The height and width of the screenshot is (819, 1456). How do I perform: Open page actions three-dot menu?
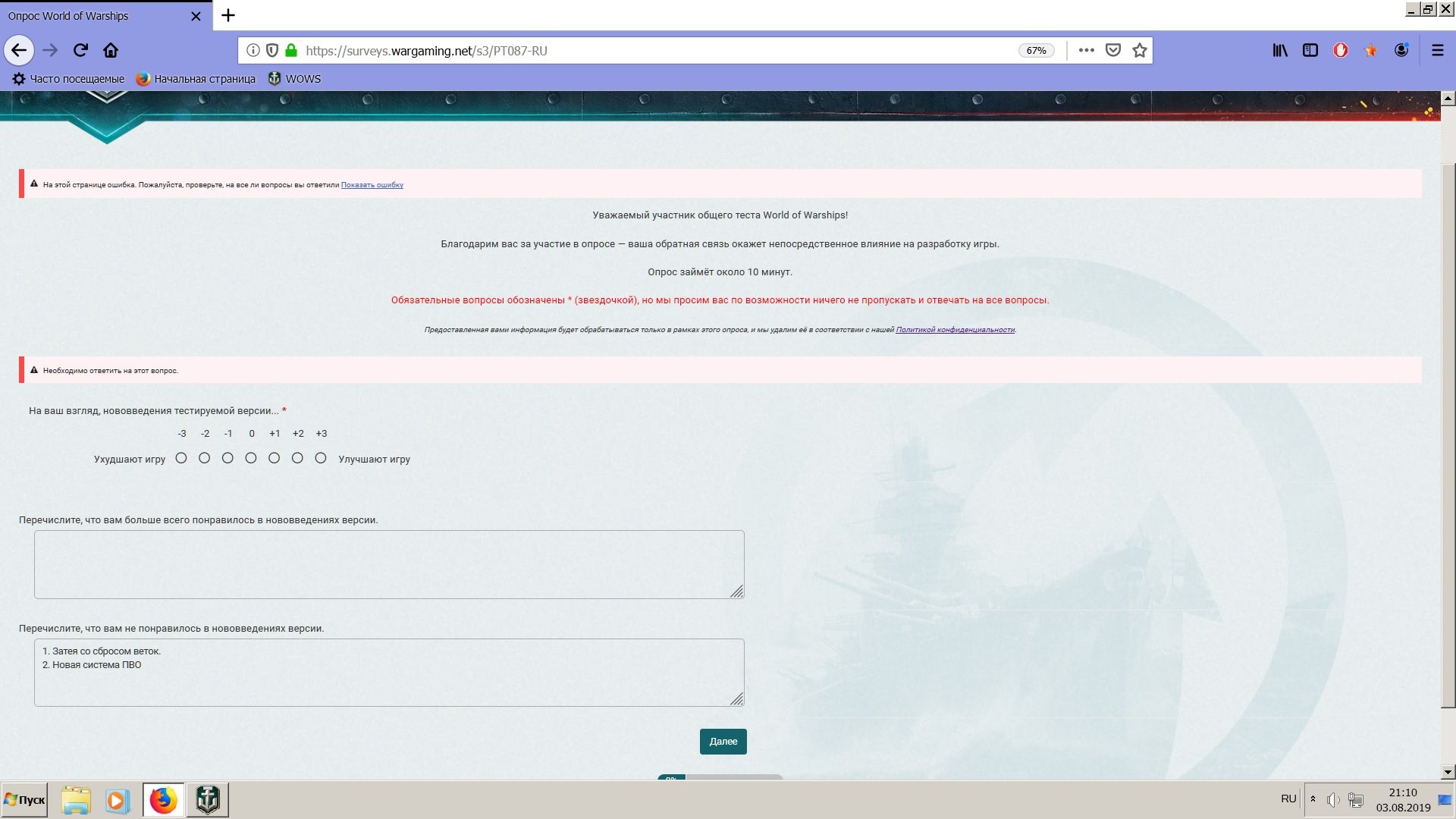[1086, 50]
